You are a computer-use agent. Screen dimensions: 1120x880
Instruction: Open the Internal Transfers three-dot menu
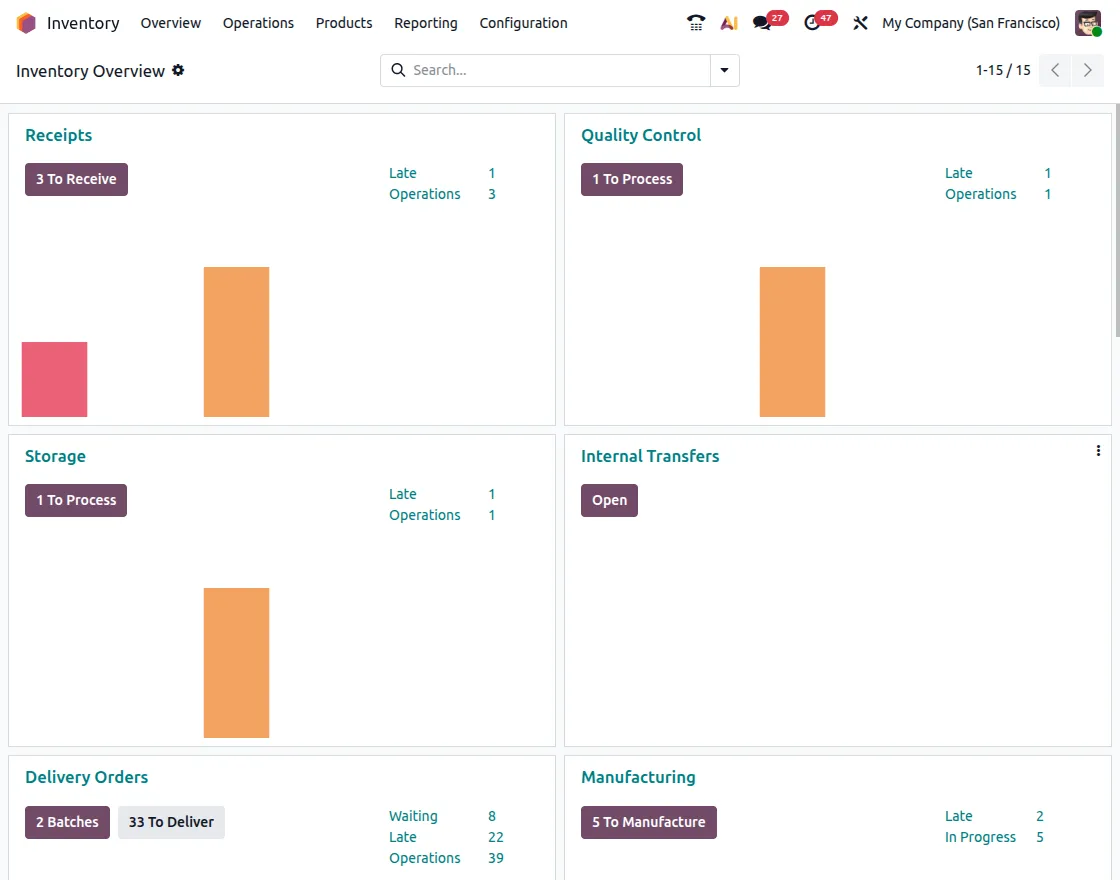1098,450
